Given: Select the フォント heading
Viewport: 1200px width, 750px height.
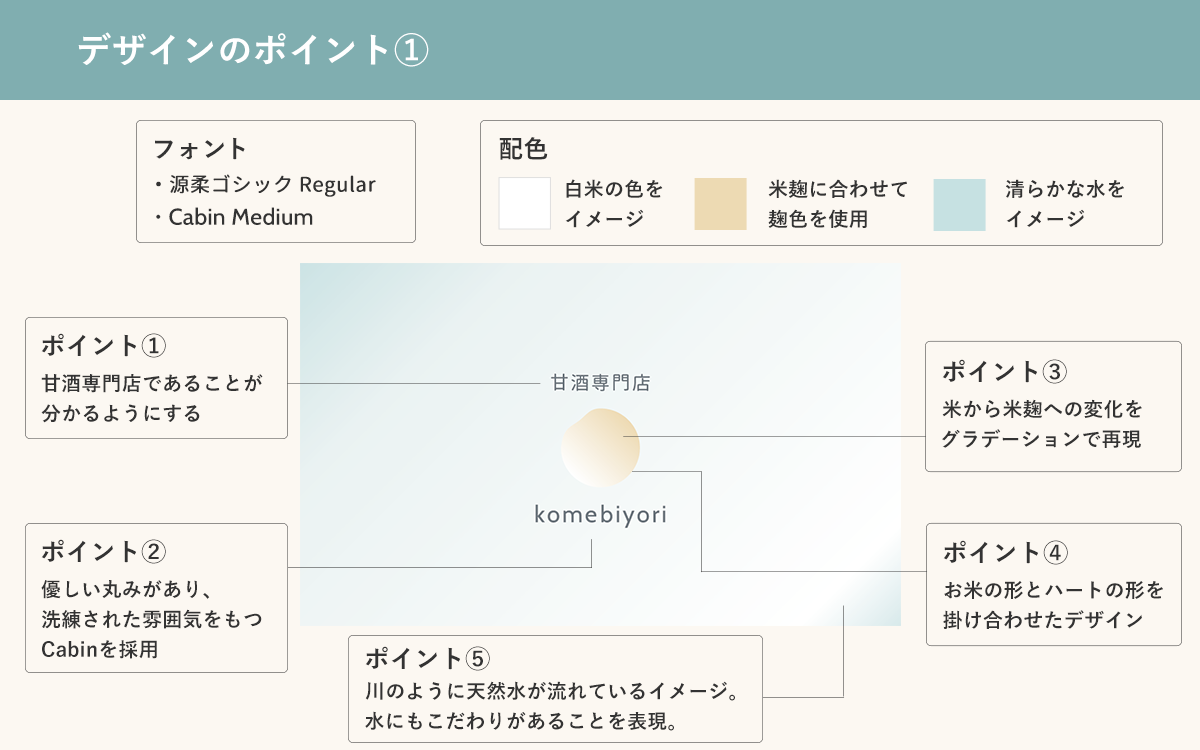Looking at the screenshot, I should [200, 149].
